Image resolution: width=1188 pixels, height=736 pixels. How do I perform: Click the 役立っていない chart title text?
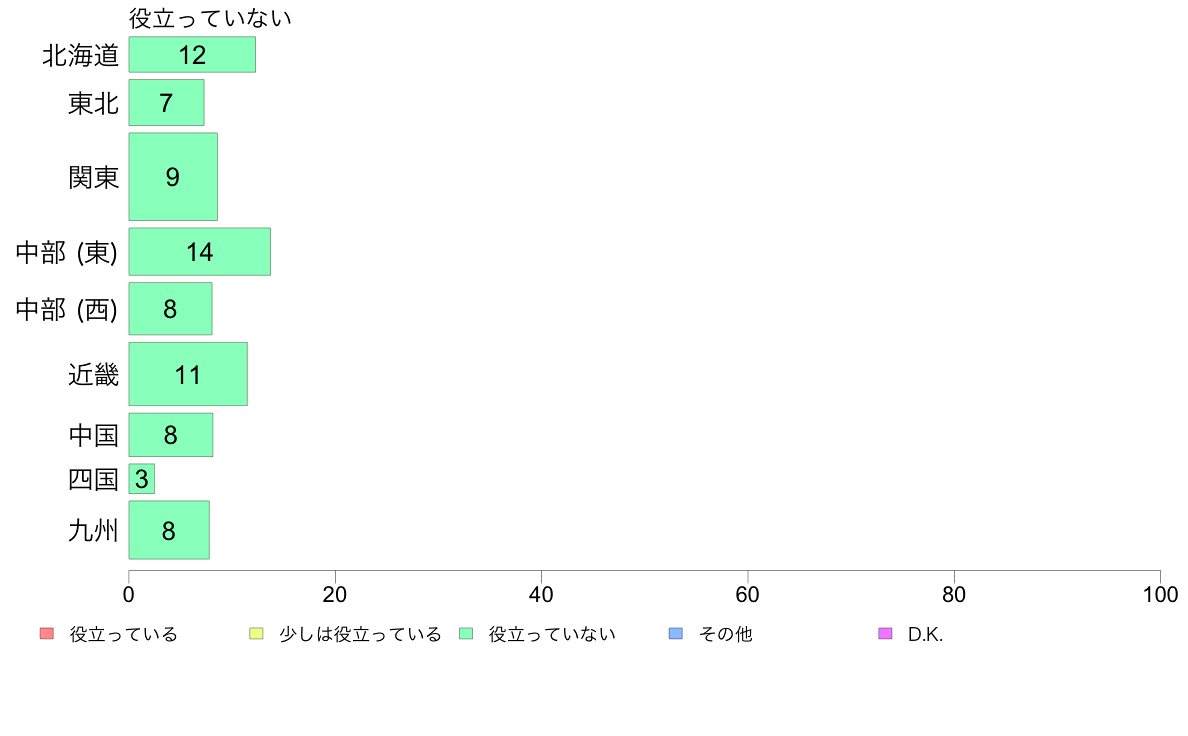point(210,18)
